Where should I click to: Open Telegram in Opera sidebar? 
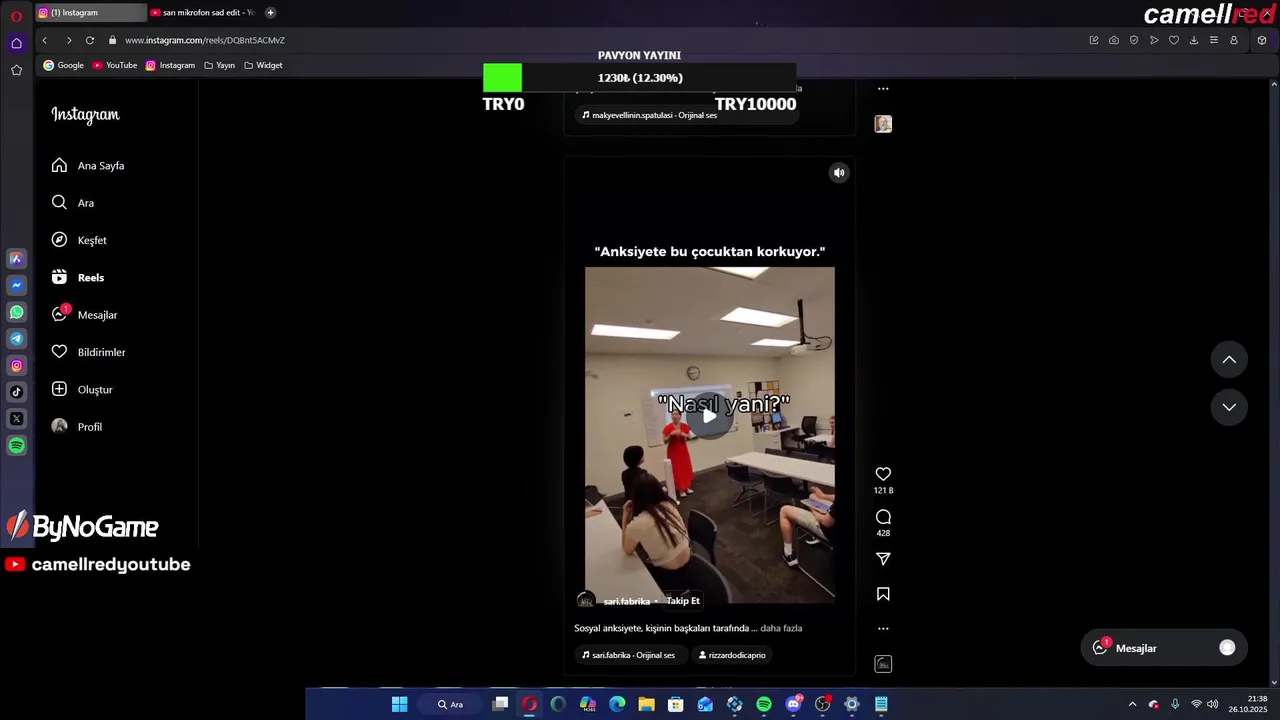point(16,339)
